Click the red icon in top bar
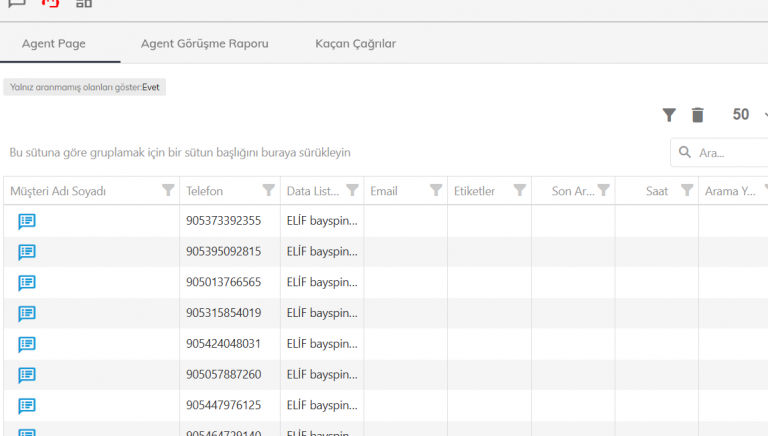Viewport: 768px width, 436px height. 50,3
